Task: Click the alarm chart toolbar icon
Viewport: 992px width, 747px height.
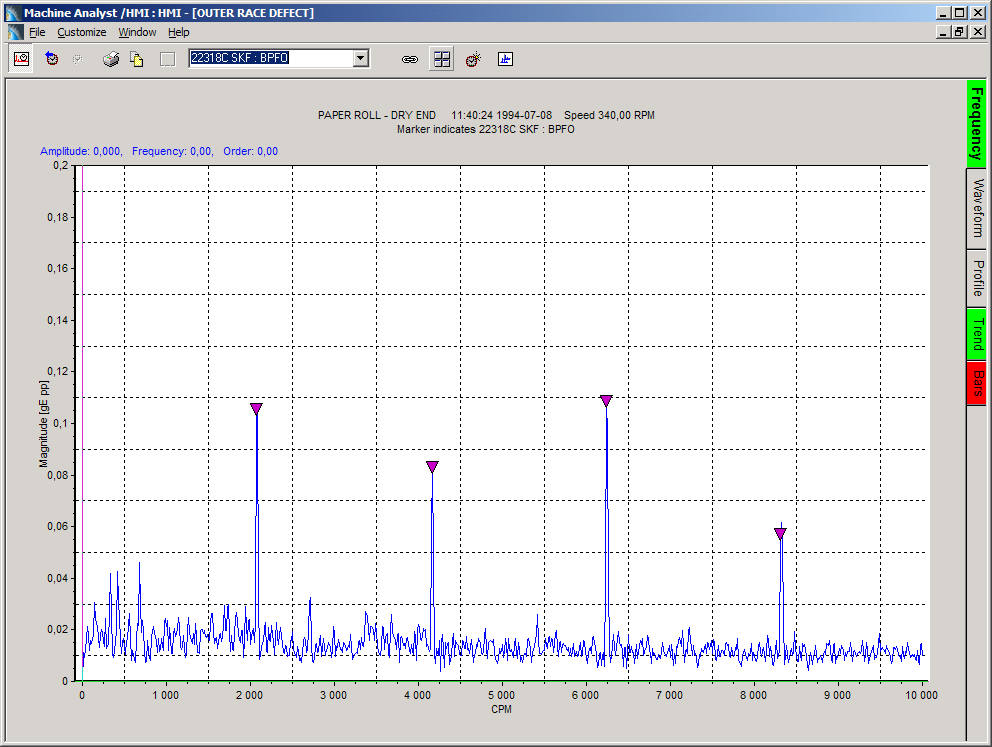Action: [x=22, y=59]
